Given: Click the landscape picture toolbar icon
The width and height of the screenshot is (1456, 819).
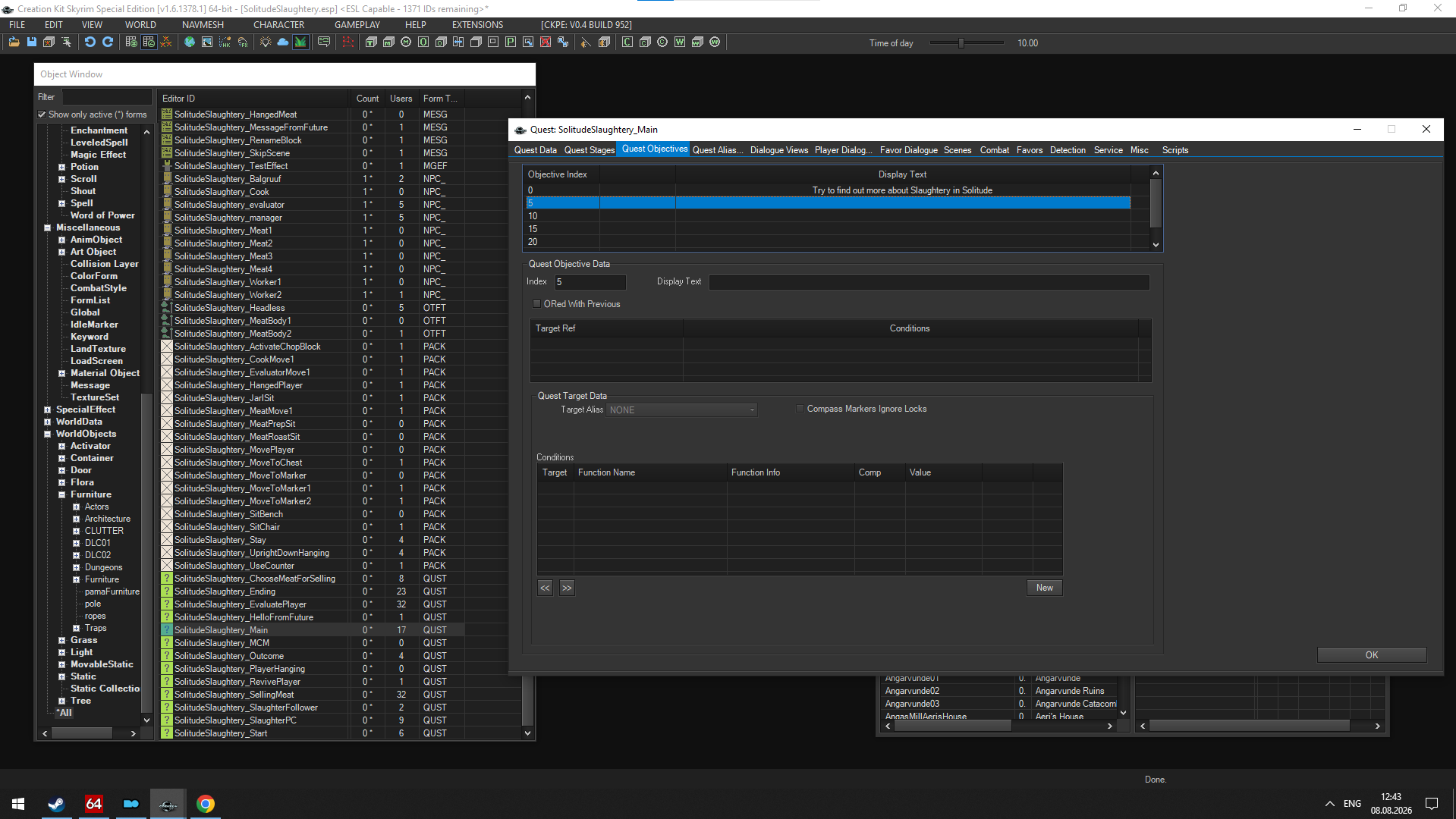Looking at the screenshot, I should (x=207, y=42).
